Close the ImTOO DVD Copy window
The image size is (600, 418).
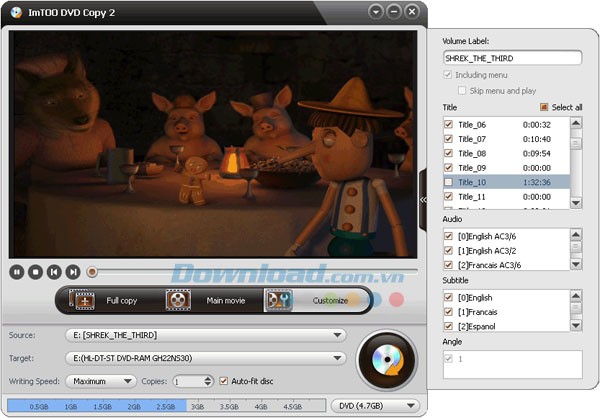point(412,12)
